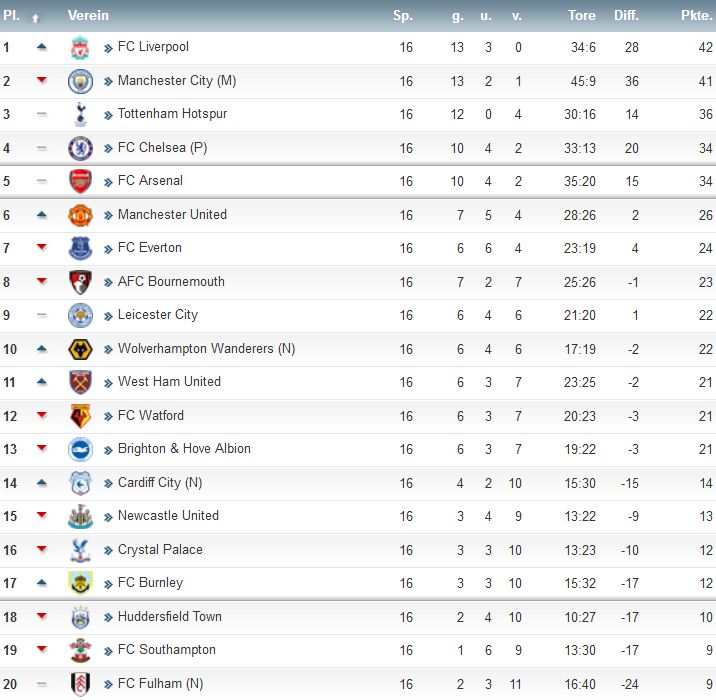
Task: Click the Wolverhampton Wanderers wolf crest
Action: click(x=80, y=349)
